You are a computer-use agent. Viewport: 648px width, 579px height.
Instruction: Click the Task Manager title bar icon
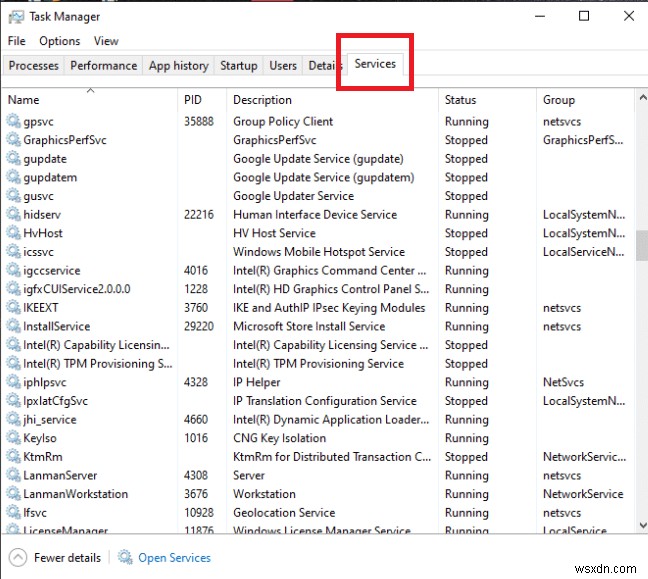click(x=16, y=17)
